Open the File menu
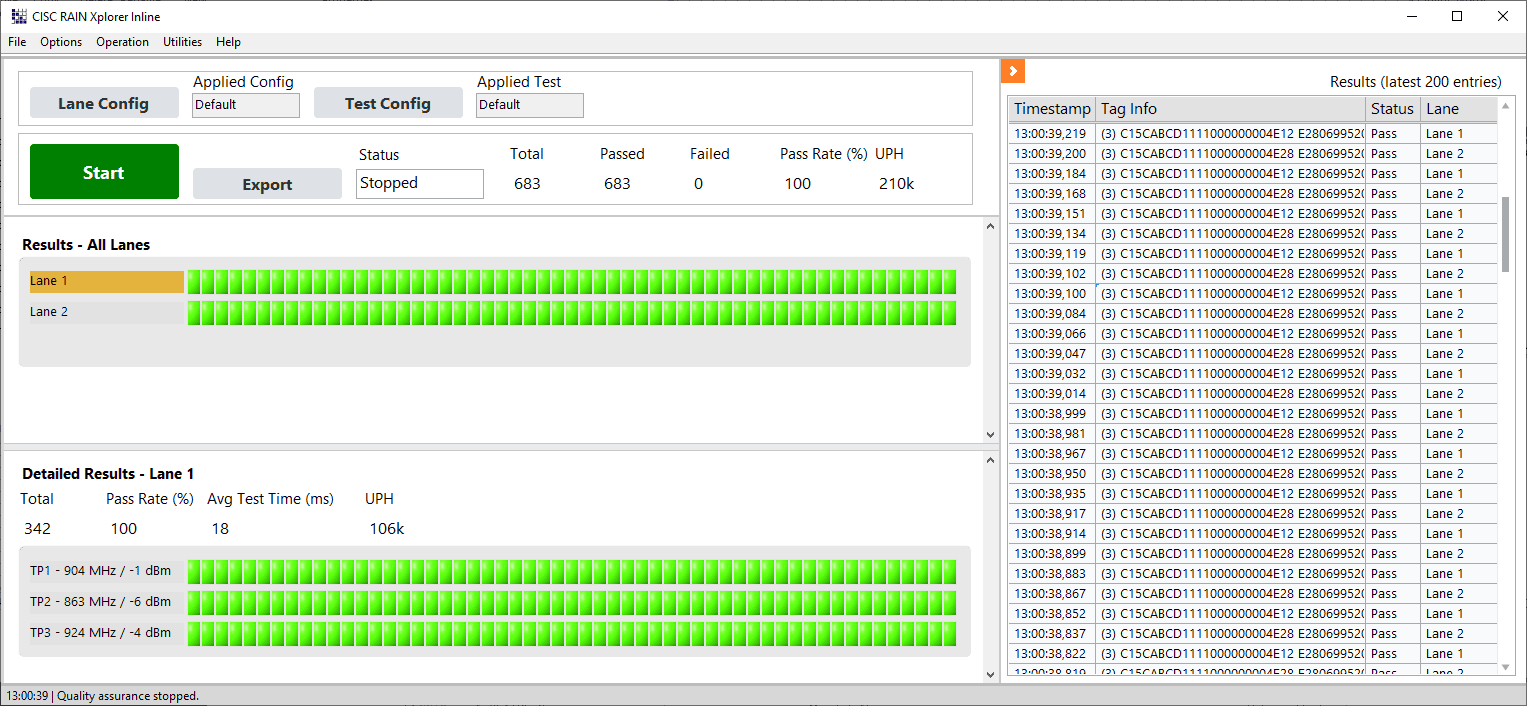The width and height of the screenshot is (1527, 706). 17,42
